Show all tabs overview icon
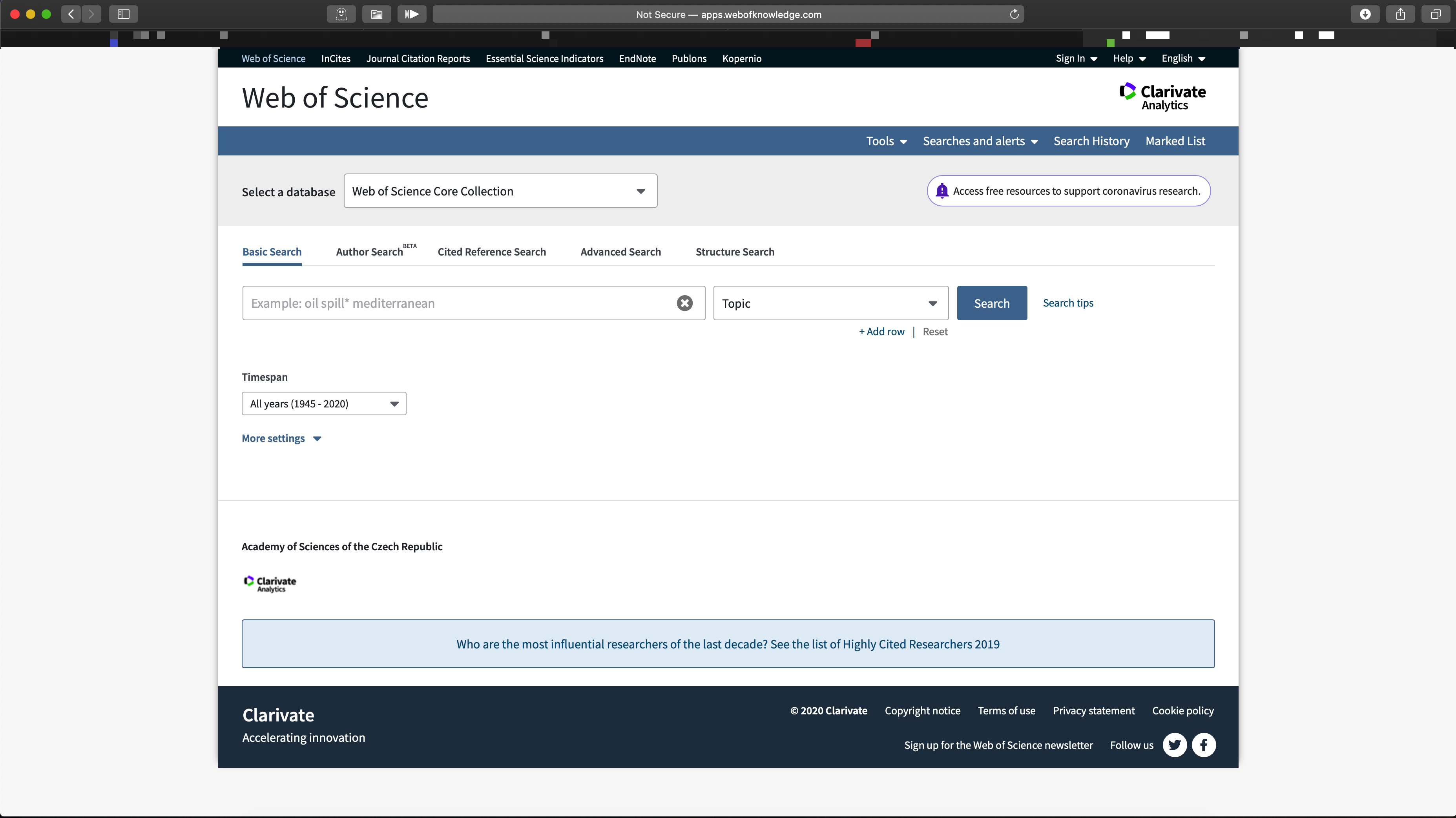This screenshot has height=818, width=1456. click(x=1435, y=14)
